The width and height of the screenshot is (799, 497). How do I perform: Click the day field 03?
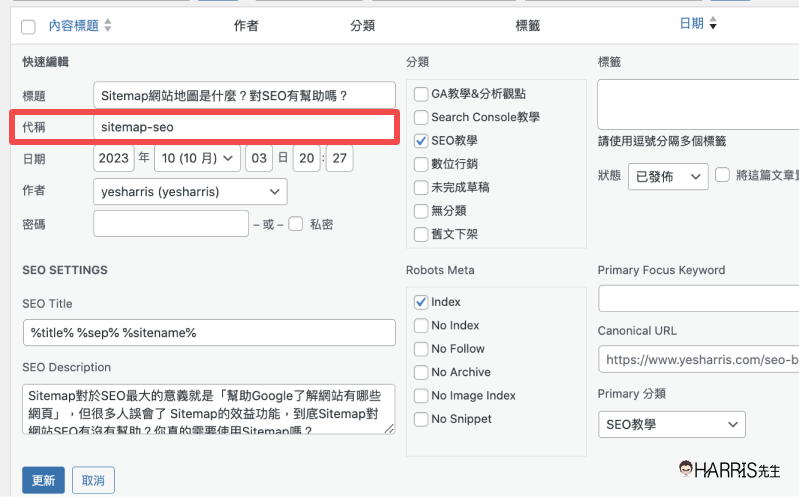[x=259, y=159]
